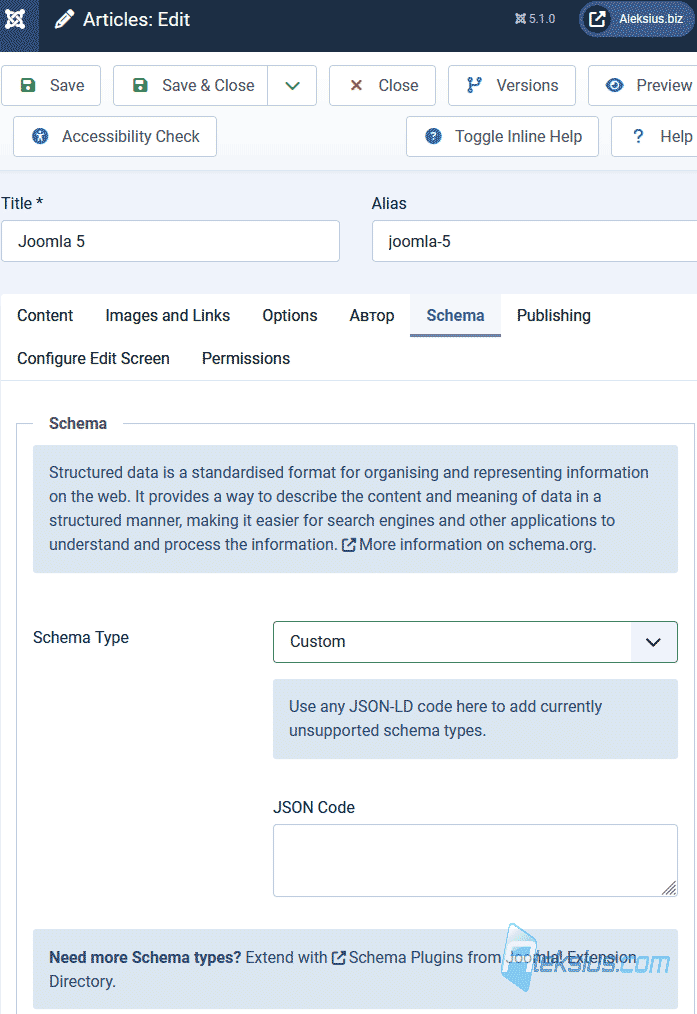
Task: Open the Options tab
Action: point(290,316)
